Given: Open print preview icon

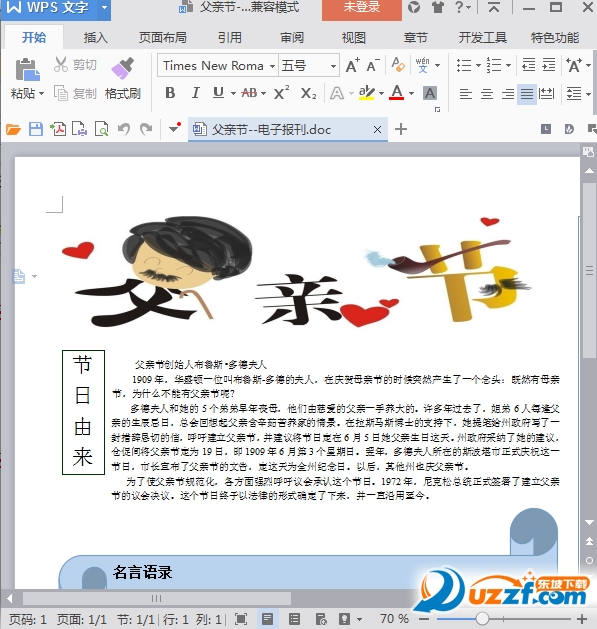Looking at the screenshot, I should [102, 129].
